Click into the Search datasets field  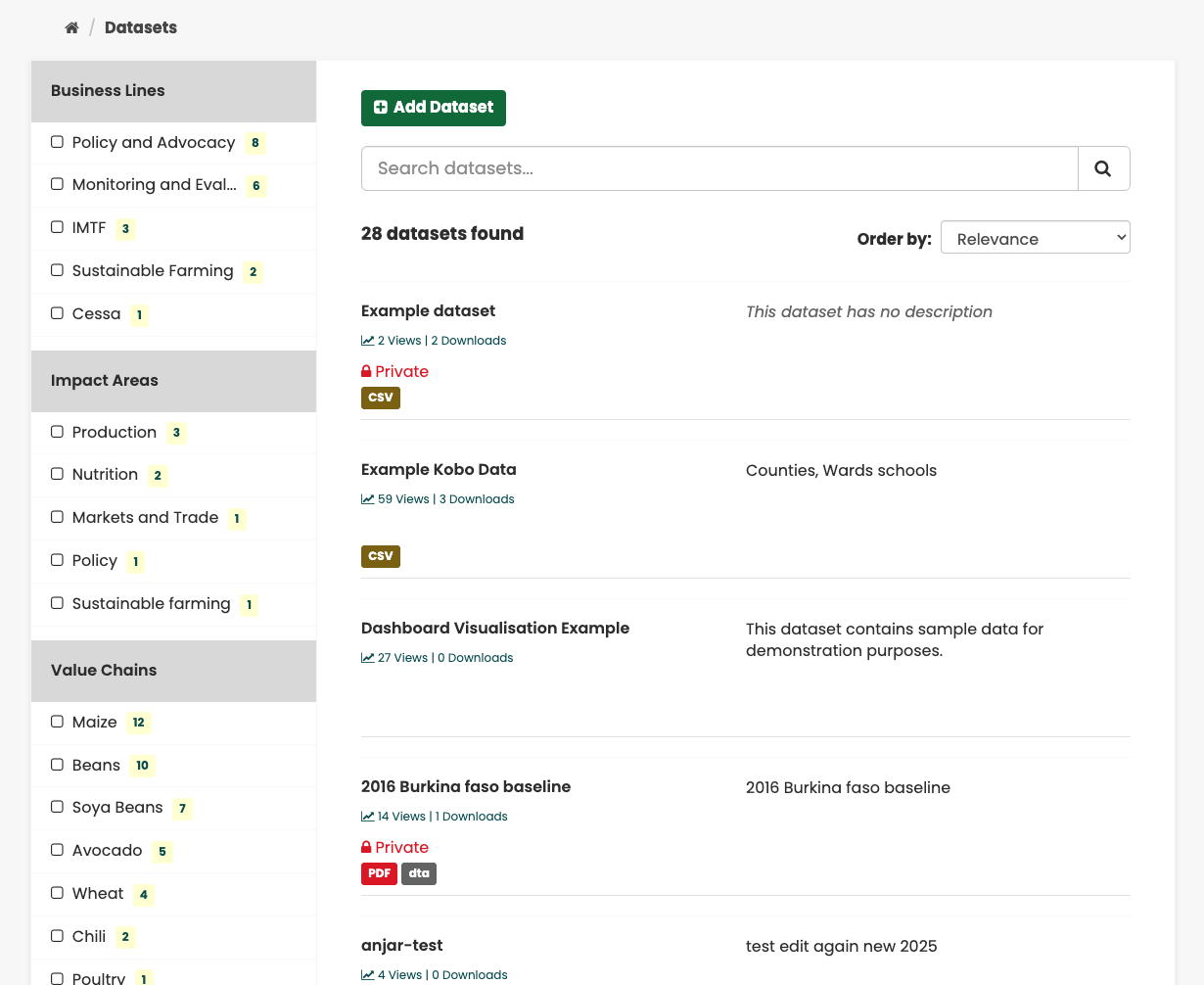tap(719, 168)
